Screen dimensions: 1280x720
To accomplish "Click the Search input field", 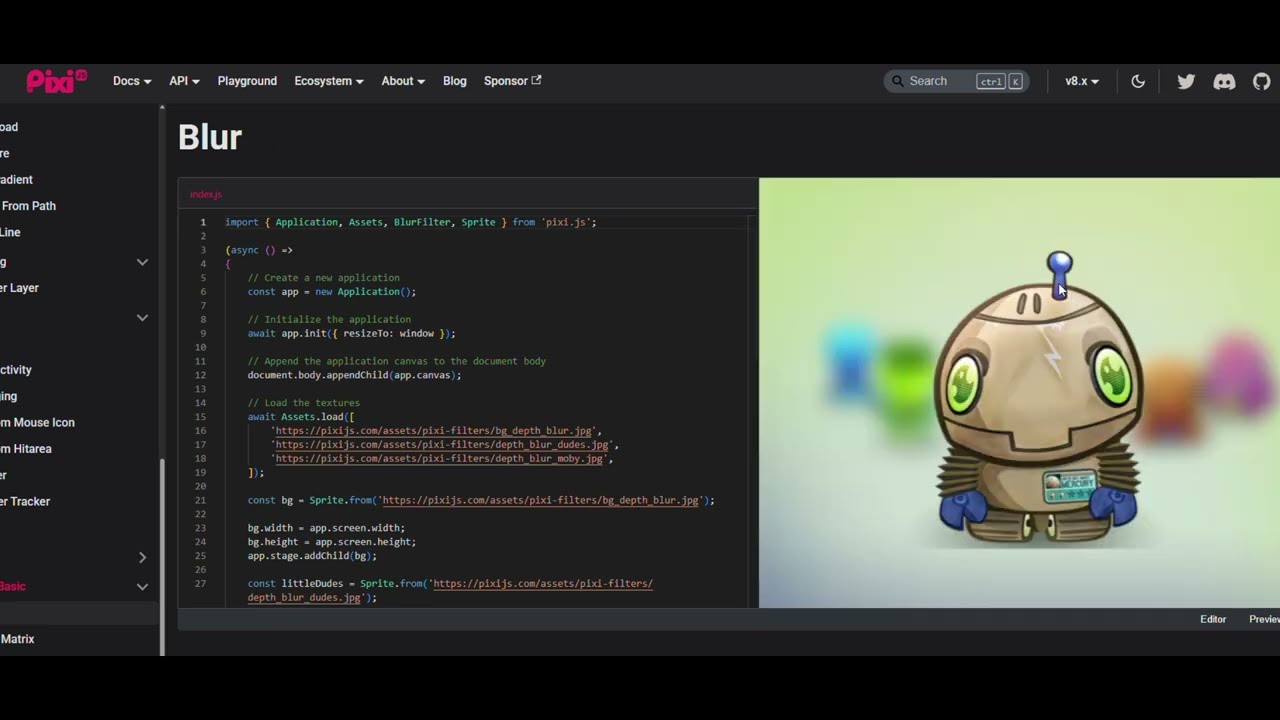I will (956, 81).
